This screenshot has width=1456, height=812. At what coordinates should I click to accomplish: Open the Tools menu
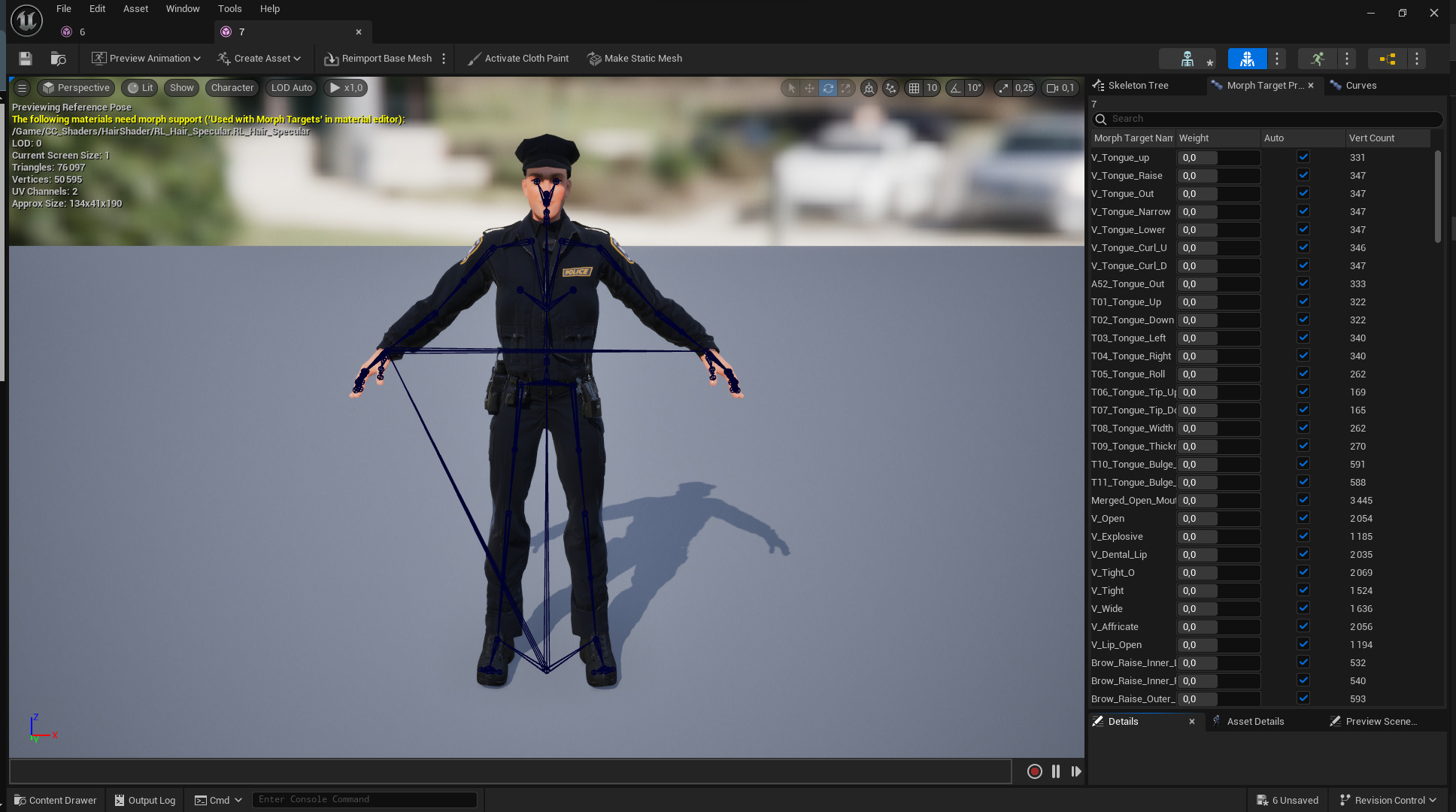[229, 9]
